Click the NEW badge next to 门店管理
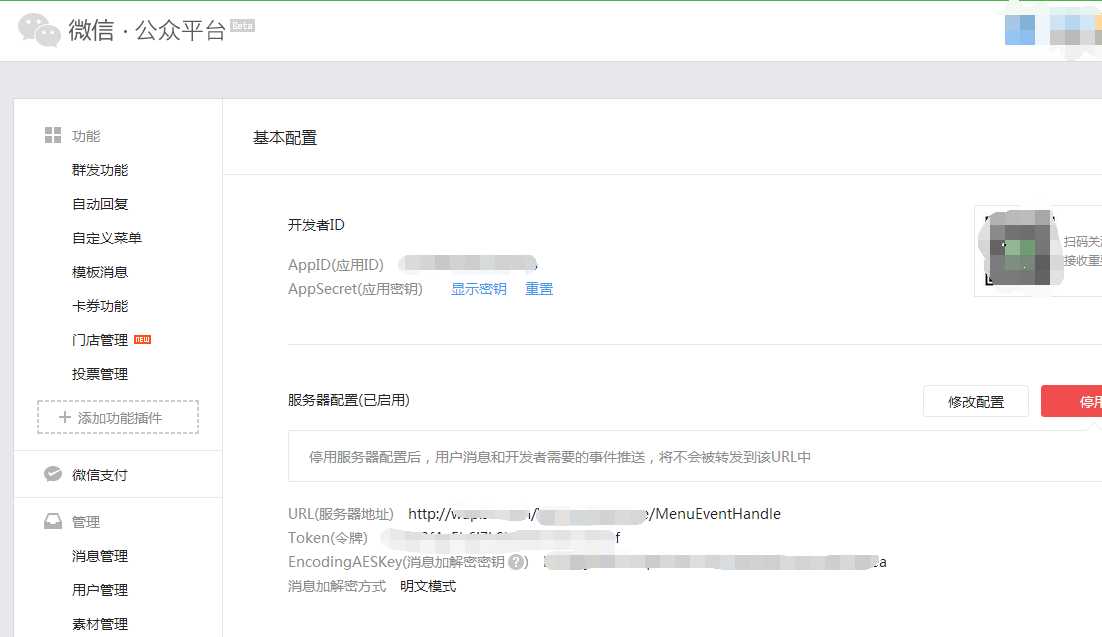This screenshot has height=637, width=1102. (x=143, y=340)
